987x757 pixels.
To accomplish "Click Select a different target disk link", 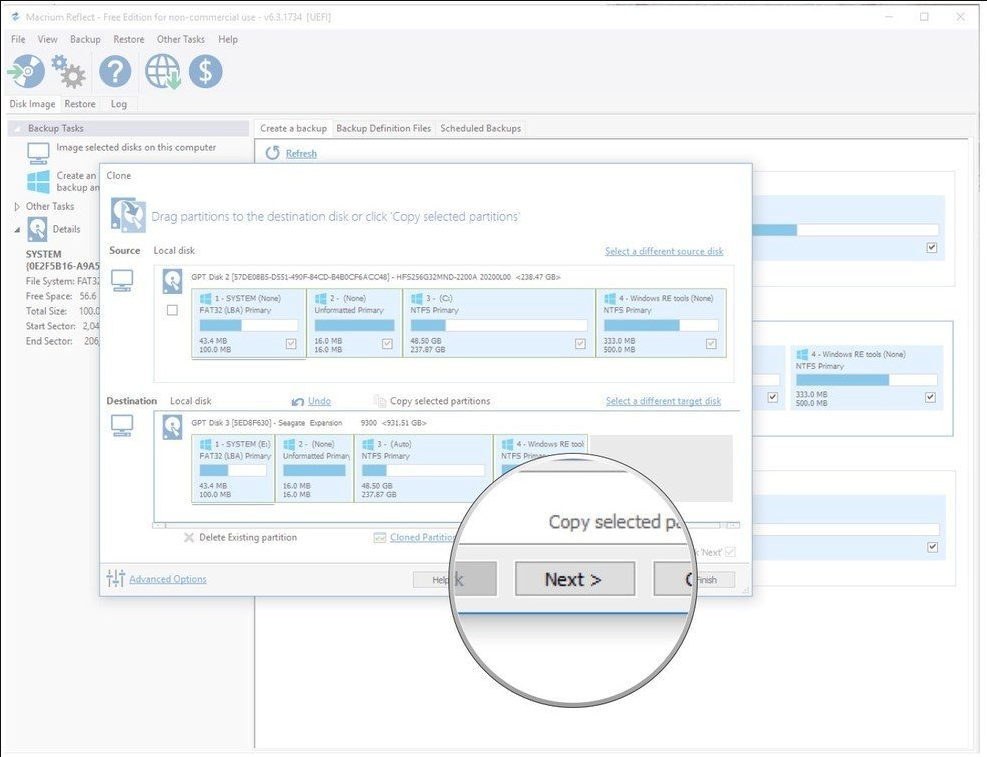I will (663, 401).
